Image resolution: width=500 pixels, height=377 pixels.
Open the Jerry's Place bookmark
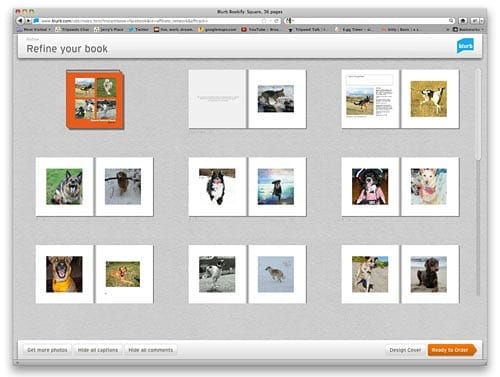tap(109, 29)
